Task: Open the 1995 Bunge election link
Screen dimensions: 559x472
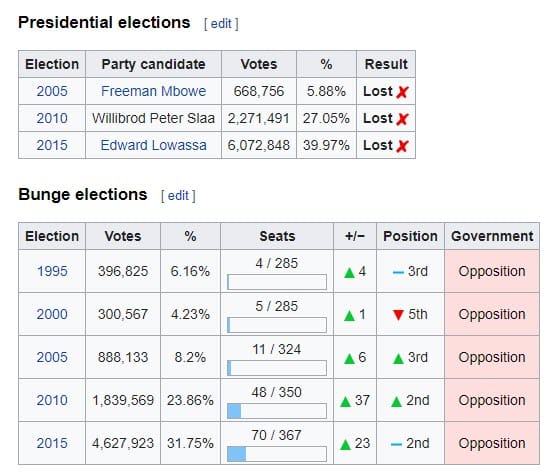Action: [52, 271]
